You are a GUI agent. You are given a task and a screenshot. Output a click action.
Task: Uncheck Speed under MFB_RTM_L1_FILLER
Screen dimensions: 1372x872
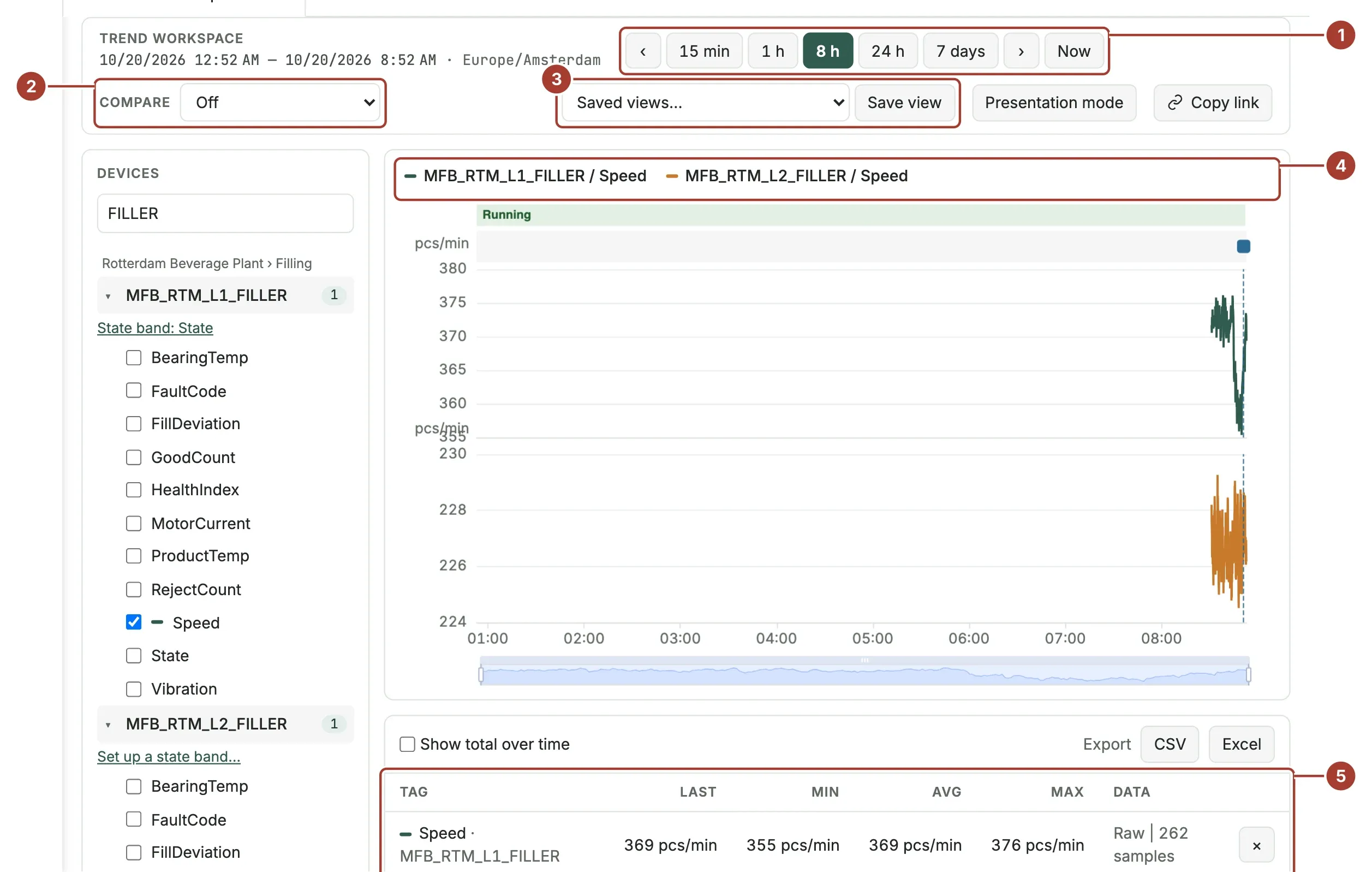(133, 622)
